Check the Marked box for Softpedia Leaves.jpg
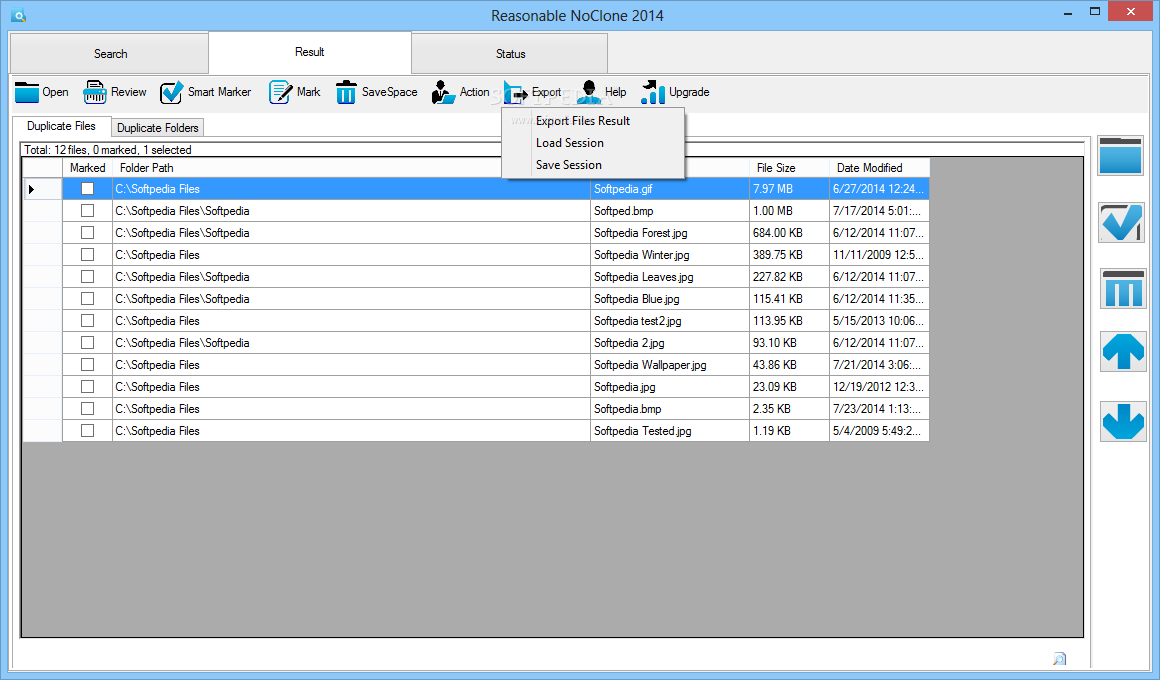The height and width of the screenshot is (680, 1160). pyautogui.click(x=87, y=277)
